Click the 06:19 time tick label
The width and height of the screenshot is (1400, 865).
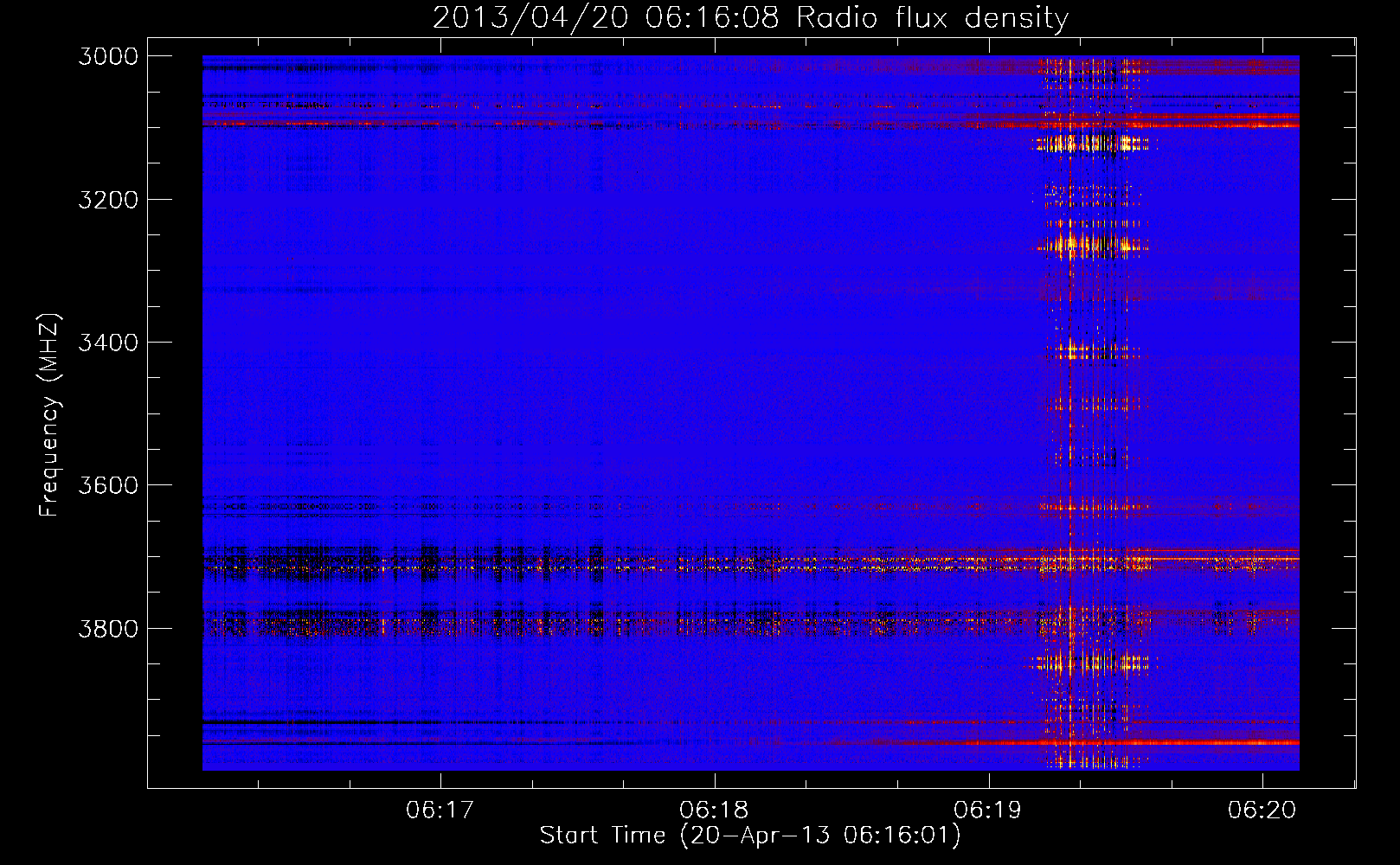pos(988,810)
